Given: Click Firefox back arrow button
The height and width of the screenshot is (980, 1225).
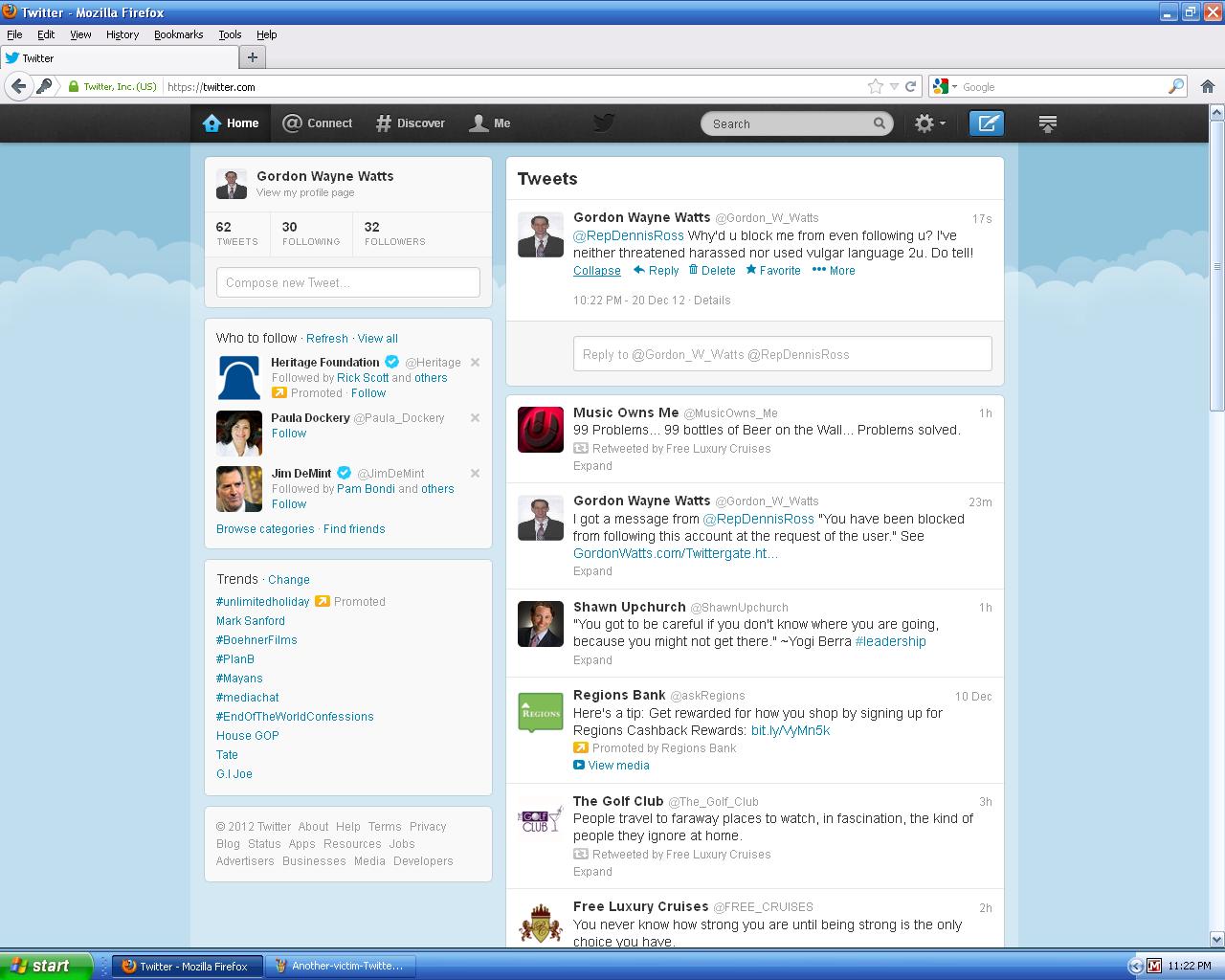Looking at the screenshot, I should tap(18, 86).
